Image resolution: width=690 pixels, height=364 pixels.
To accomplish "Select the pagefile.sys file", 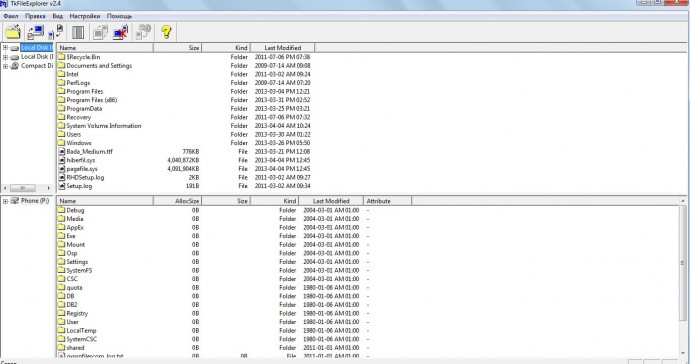I will click(x=82, y=169).
